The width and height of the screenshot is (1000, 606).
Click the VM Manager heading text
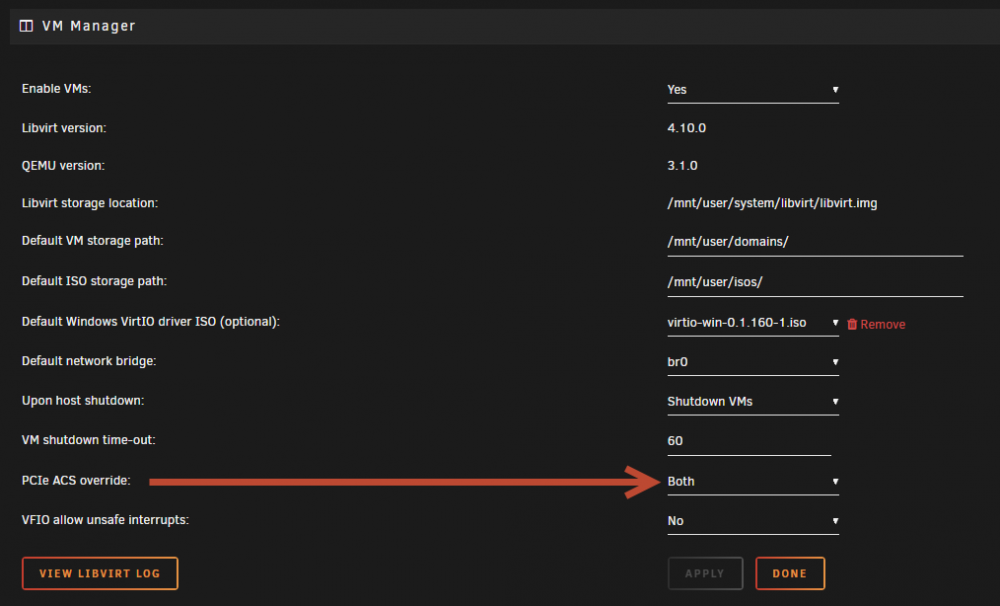(x=89, y=26)
